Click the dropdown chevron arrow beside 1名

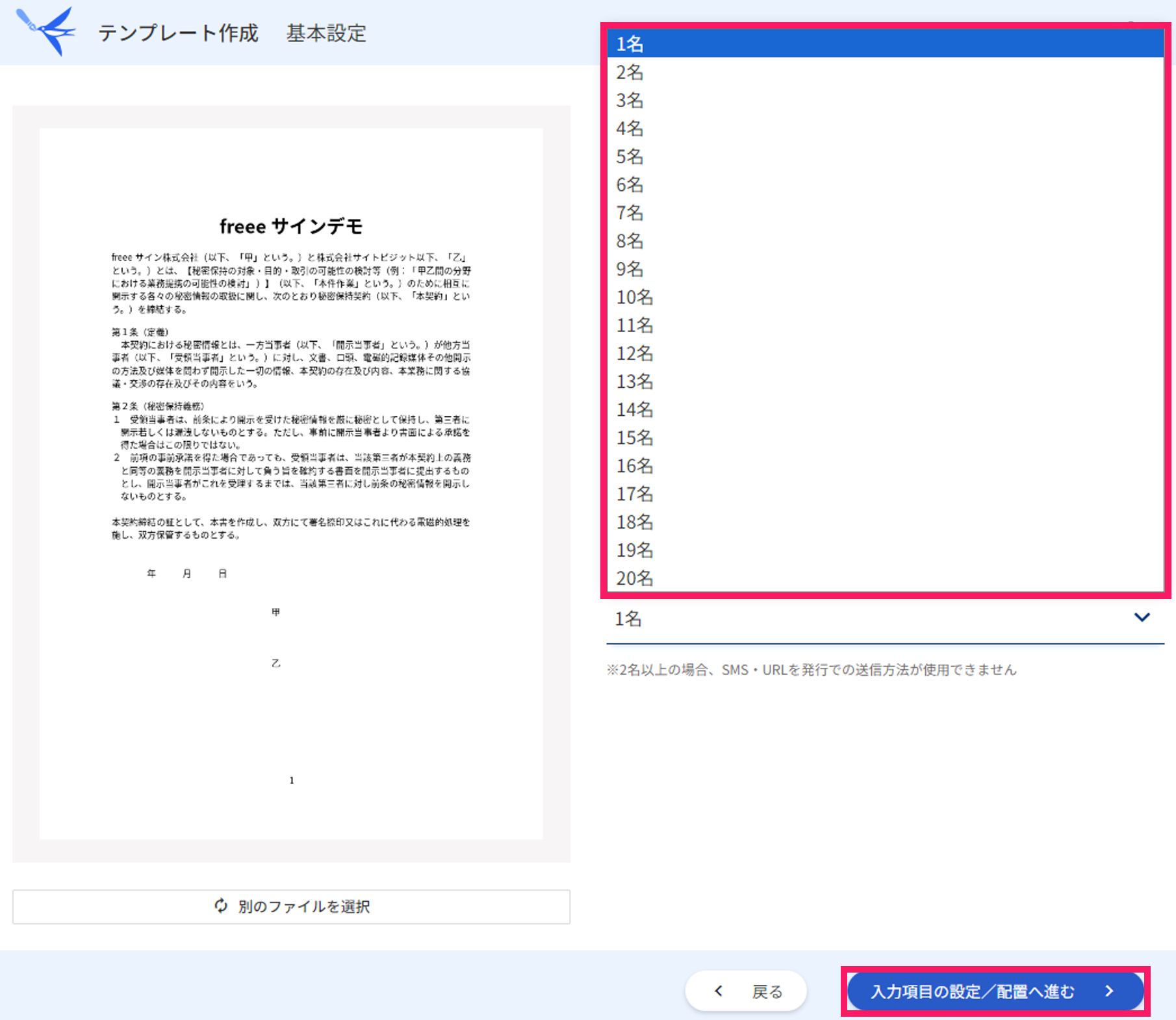click(x=1142, y=617)
